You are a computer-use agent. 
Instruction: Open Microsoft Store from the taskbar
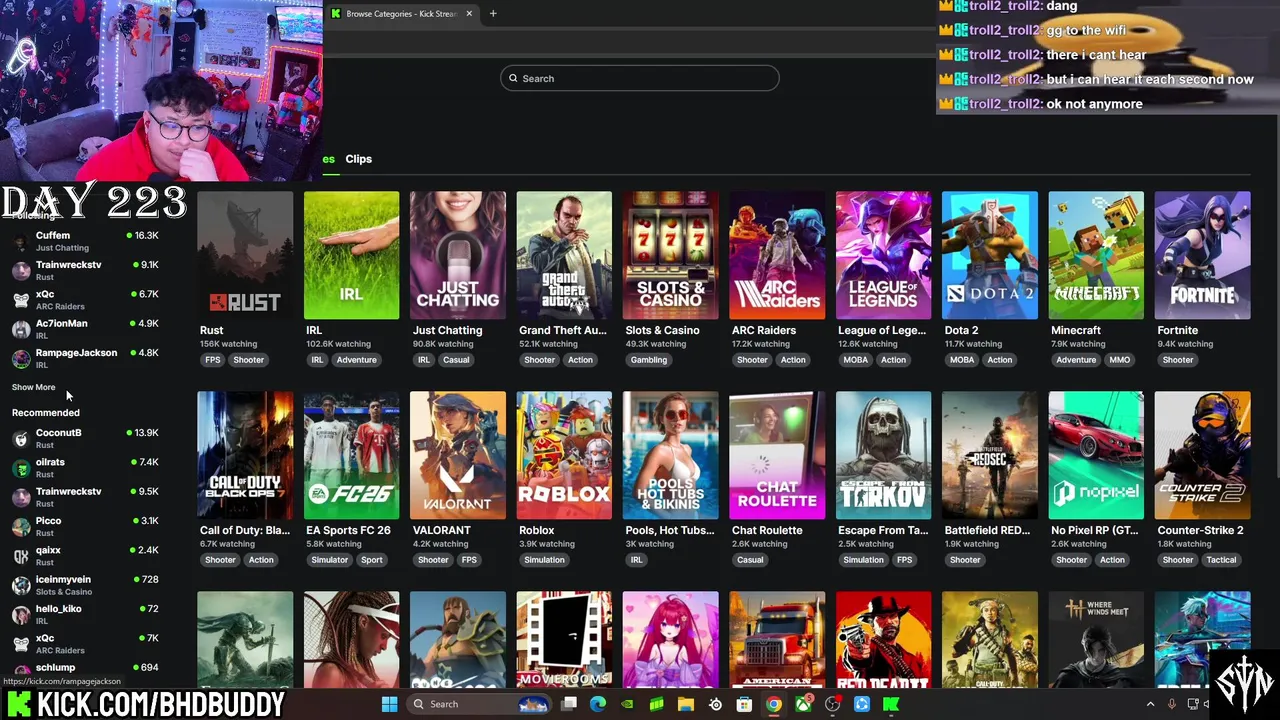coord(744,704)
